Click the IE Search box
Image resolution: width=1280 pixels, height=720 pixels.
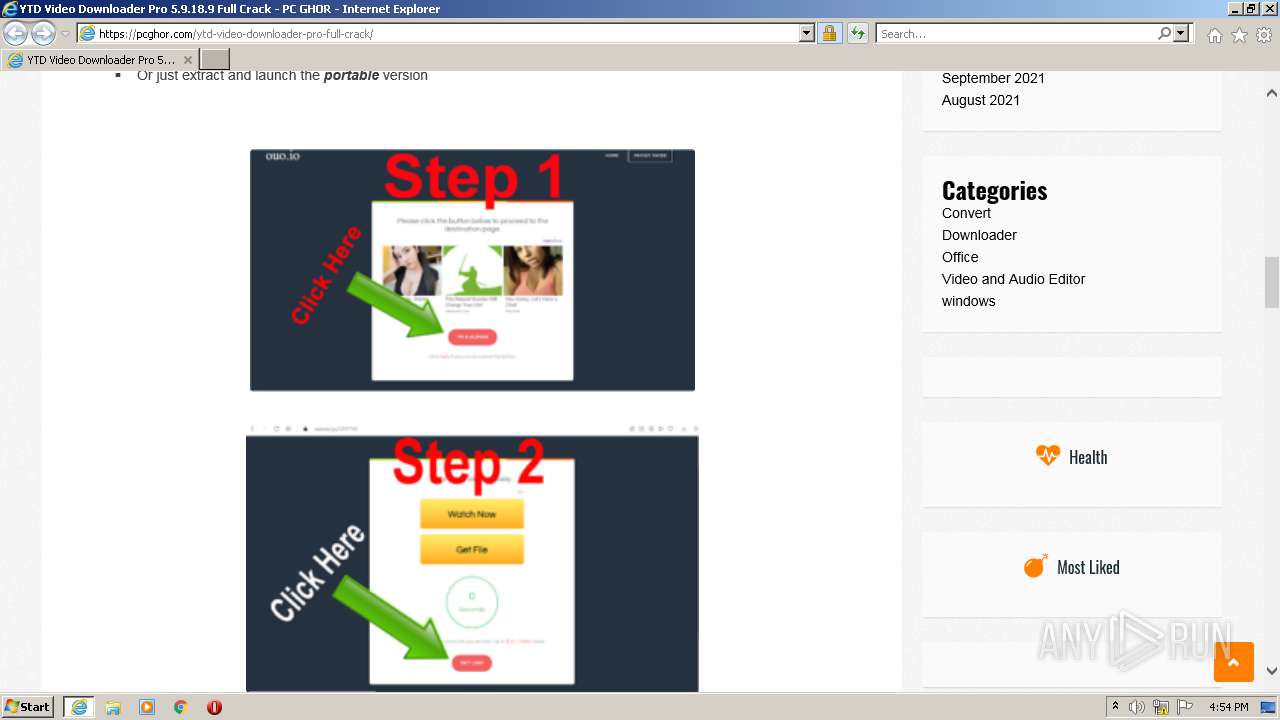click(1016, 33)
